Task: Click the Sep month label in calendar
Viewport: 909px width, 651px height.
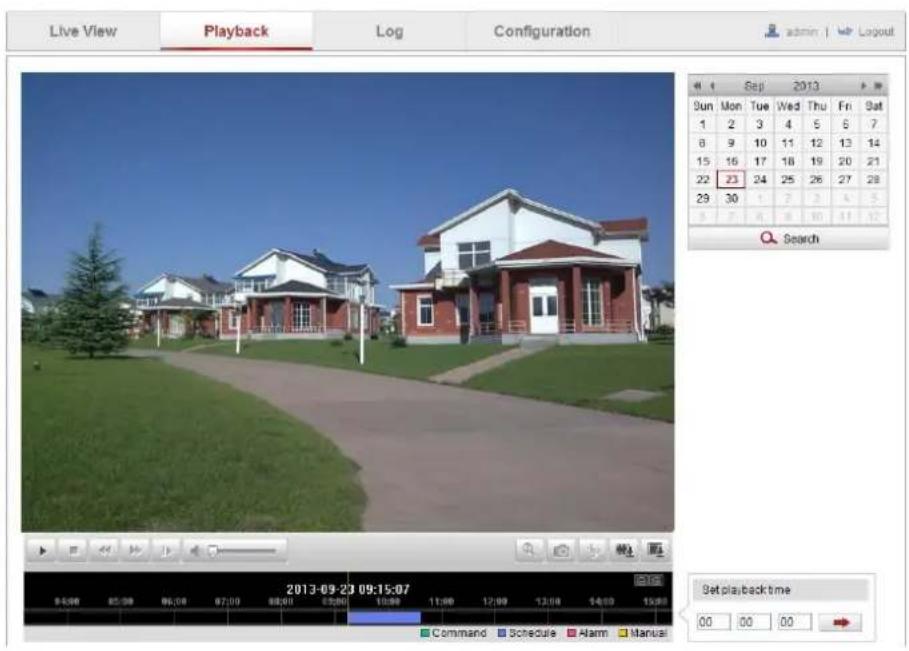Action: [754, 86]
